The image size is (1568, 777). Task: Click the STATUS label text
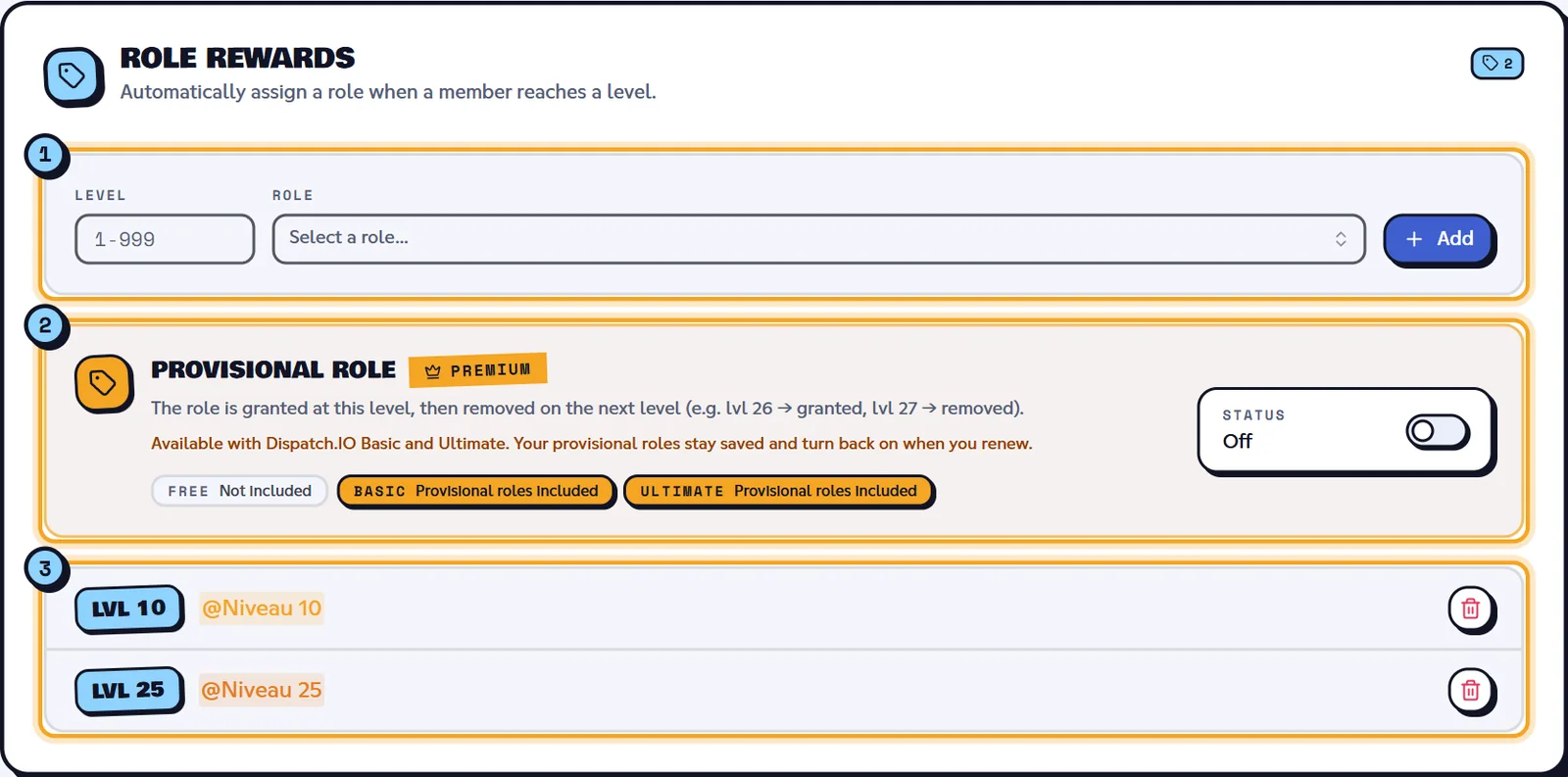1253,415
